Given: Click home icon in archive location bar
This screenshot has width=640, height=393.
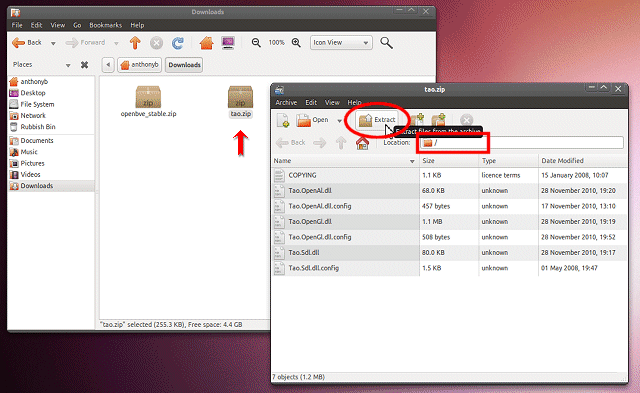Looking at the screenshot, I should (x=362, y=142).
